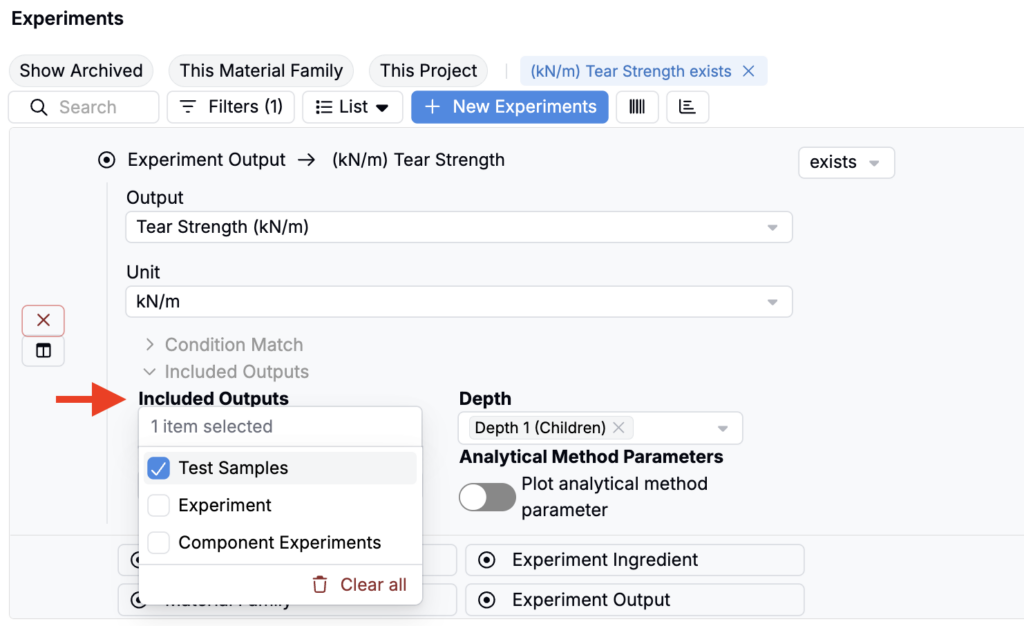Screen dimensions: 1024x626
Task: Open the kN/m Unit dropdown
Action: 459,301
